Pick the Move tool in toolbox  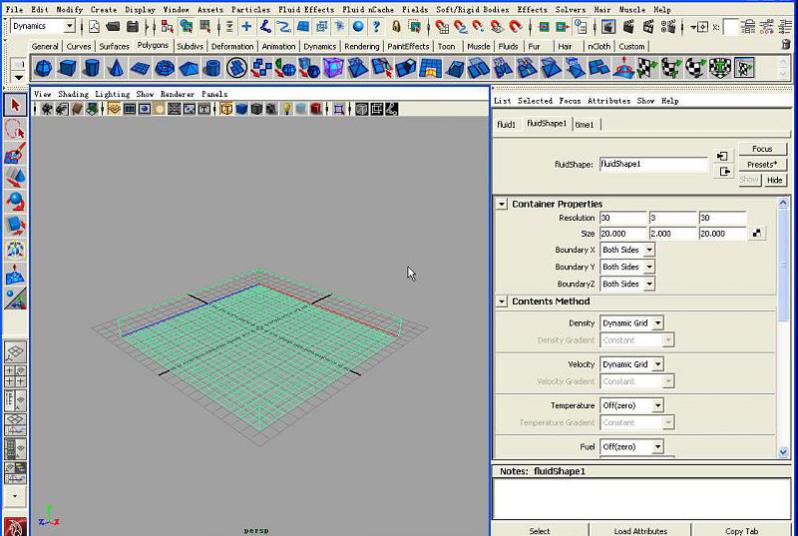(x=15, y=178)
